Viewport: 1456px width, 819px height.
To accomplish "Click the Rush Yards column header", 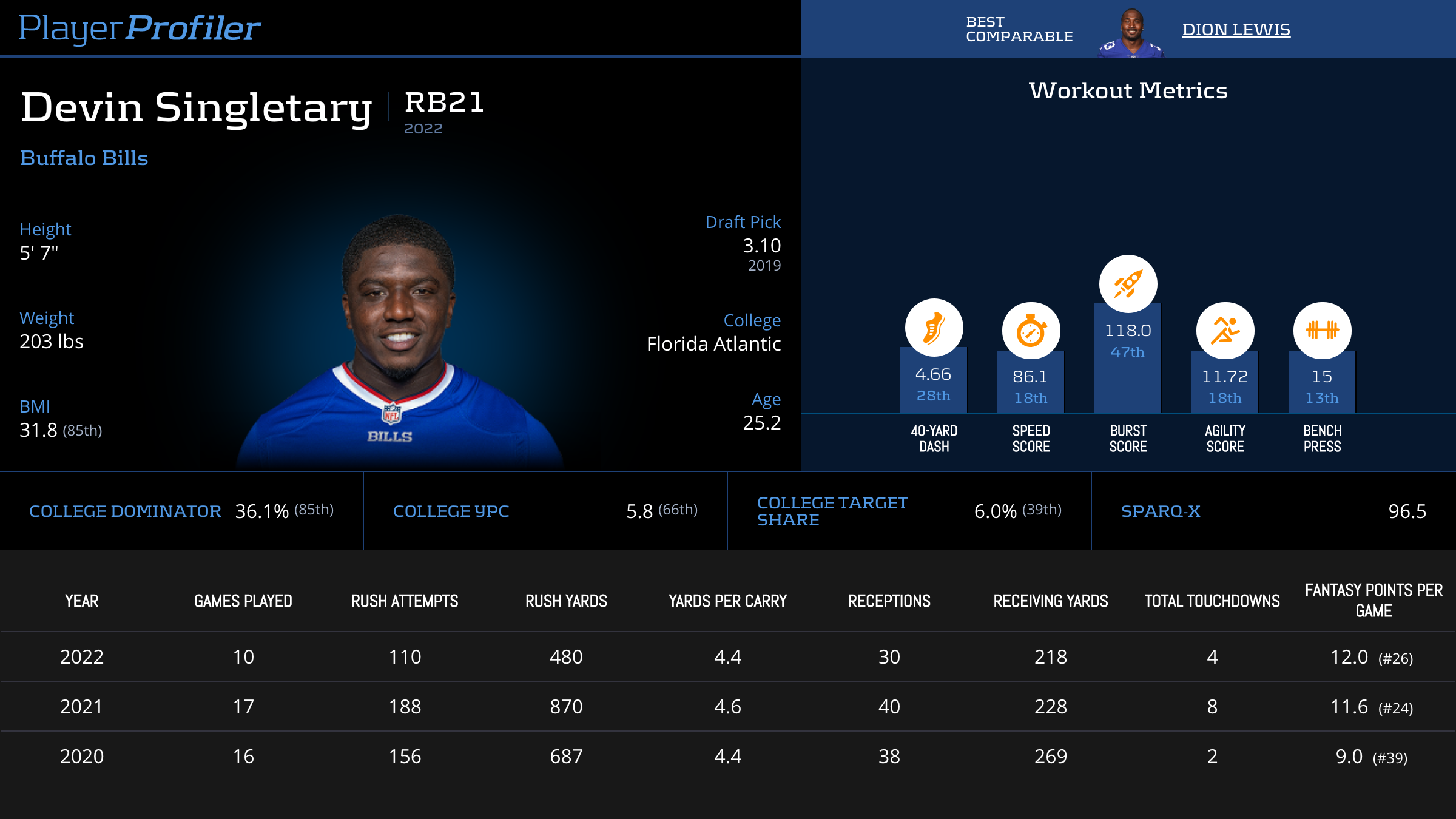I will 566,601.
